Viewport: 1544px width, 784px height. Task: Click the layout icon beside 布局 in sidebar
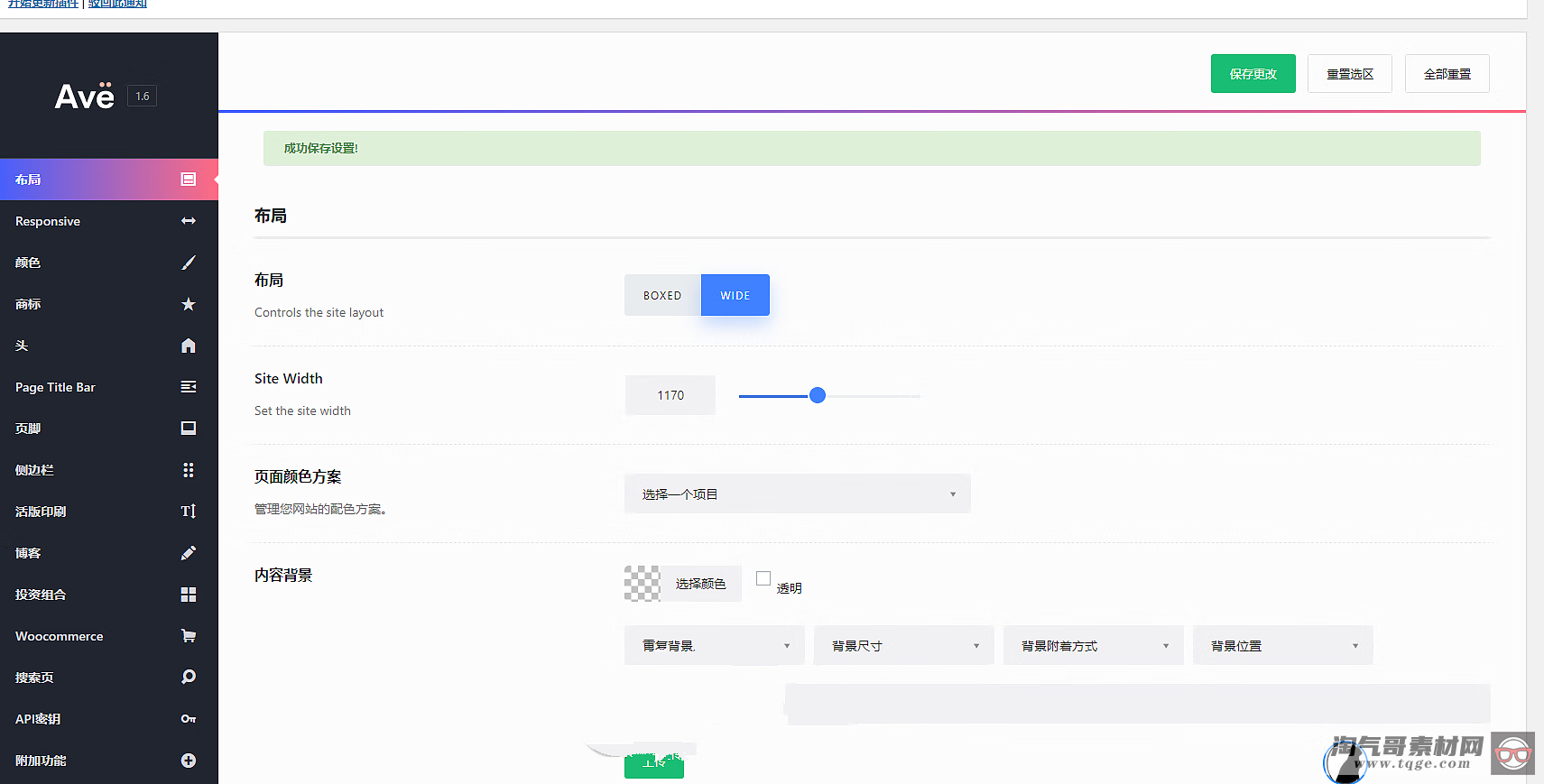pyautogui.click(x=188, y=180)
